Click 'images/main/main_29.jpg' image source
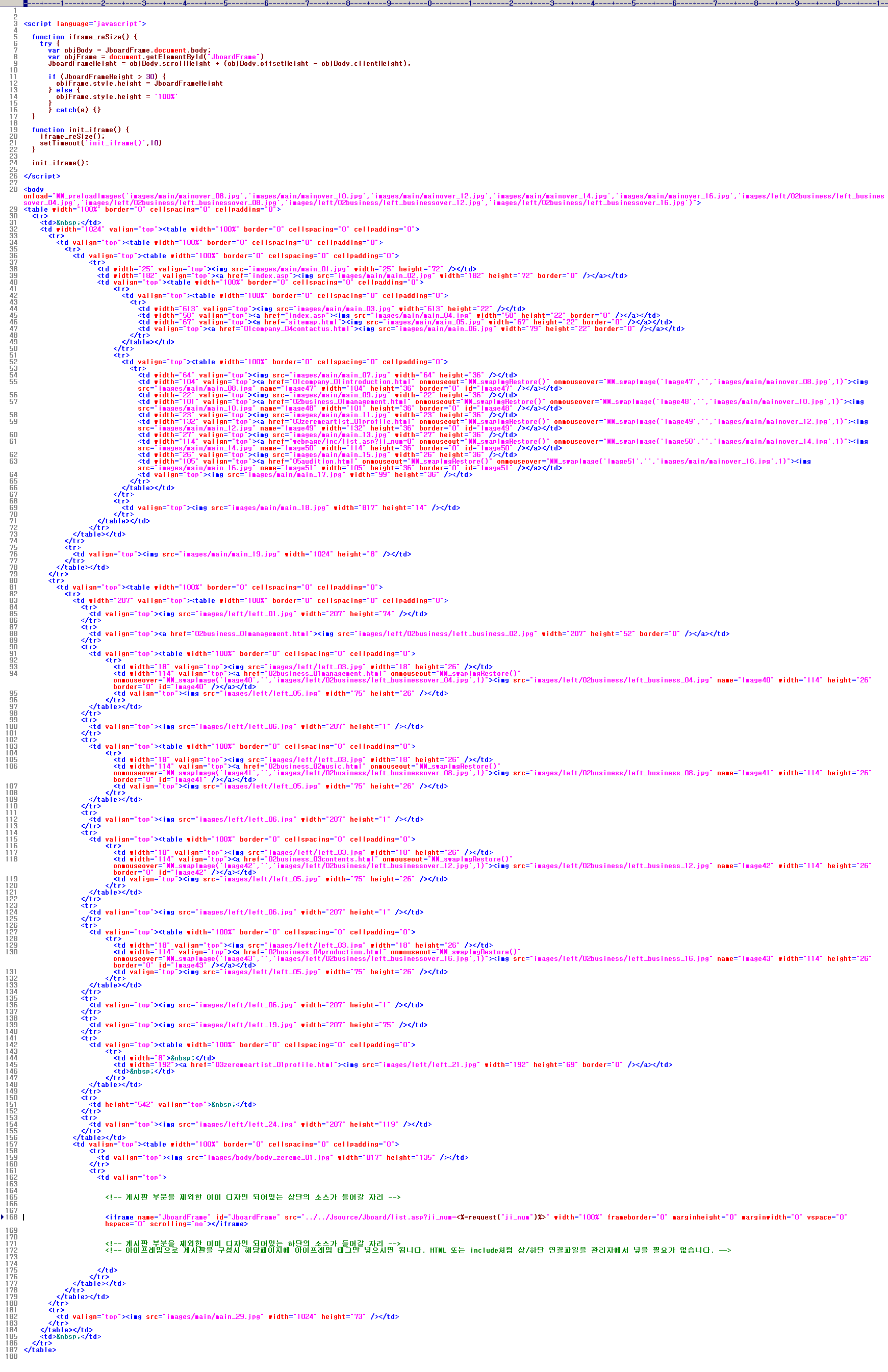Viewport: 888px width, 1372px height. 213,1316
